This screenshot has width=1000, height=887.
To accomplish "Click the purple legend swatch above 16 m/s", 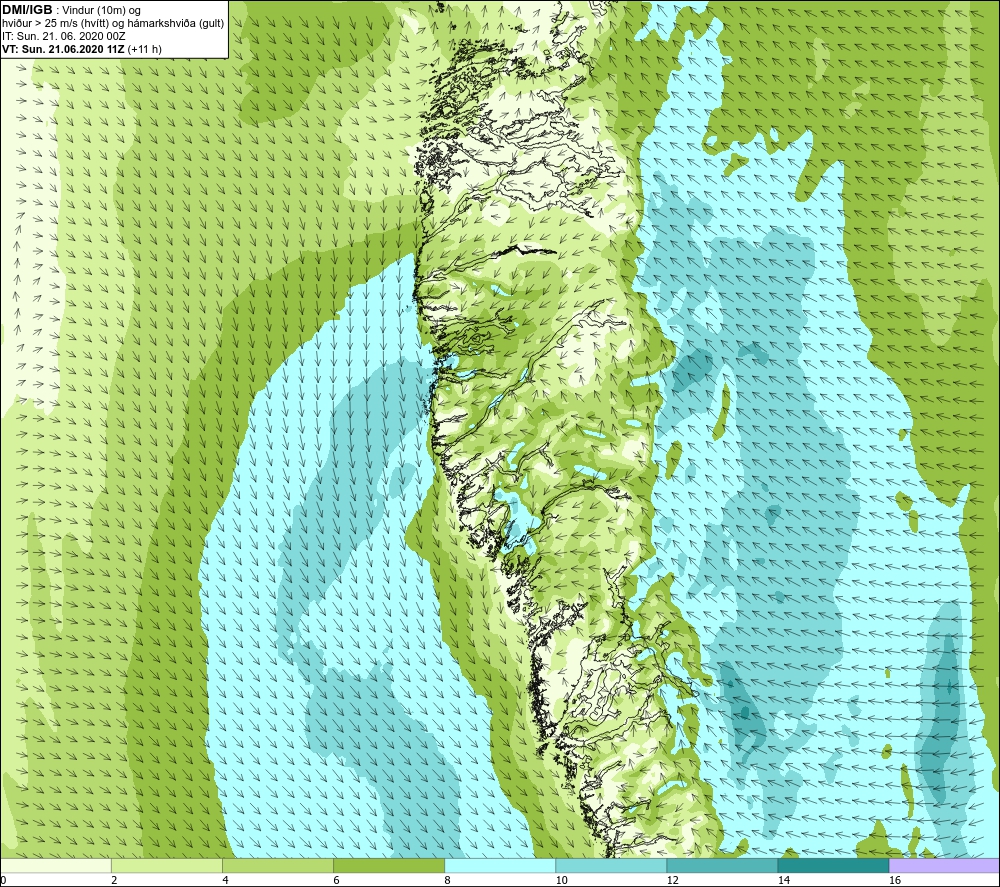I will tap(944, 865).
